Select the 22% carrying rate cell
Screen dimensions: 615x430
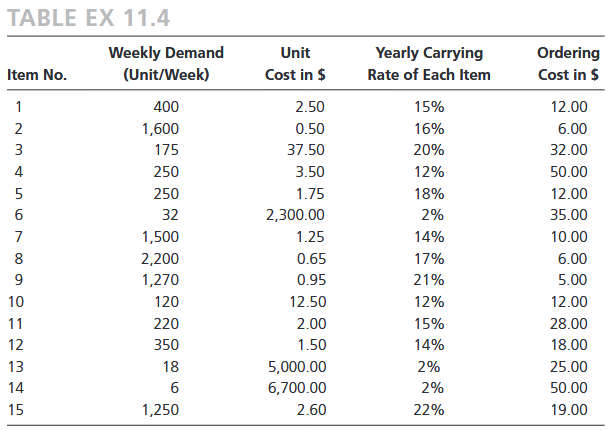[x=428, y=409]
